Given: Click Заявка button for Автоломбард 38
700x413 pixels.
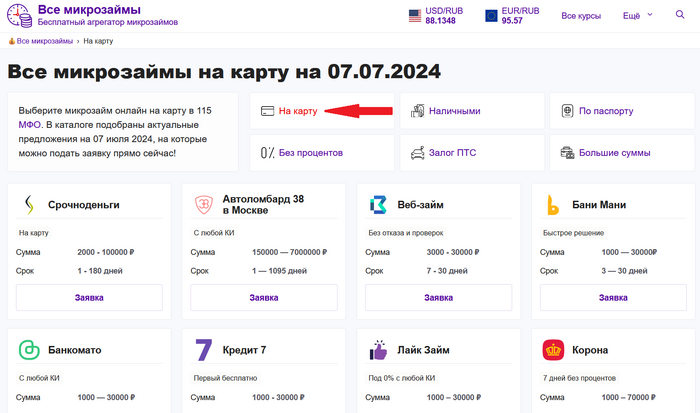Looking at the screenshot, I should (264, 297).
